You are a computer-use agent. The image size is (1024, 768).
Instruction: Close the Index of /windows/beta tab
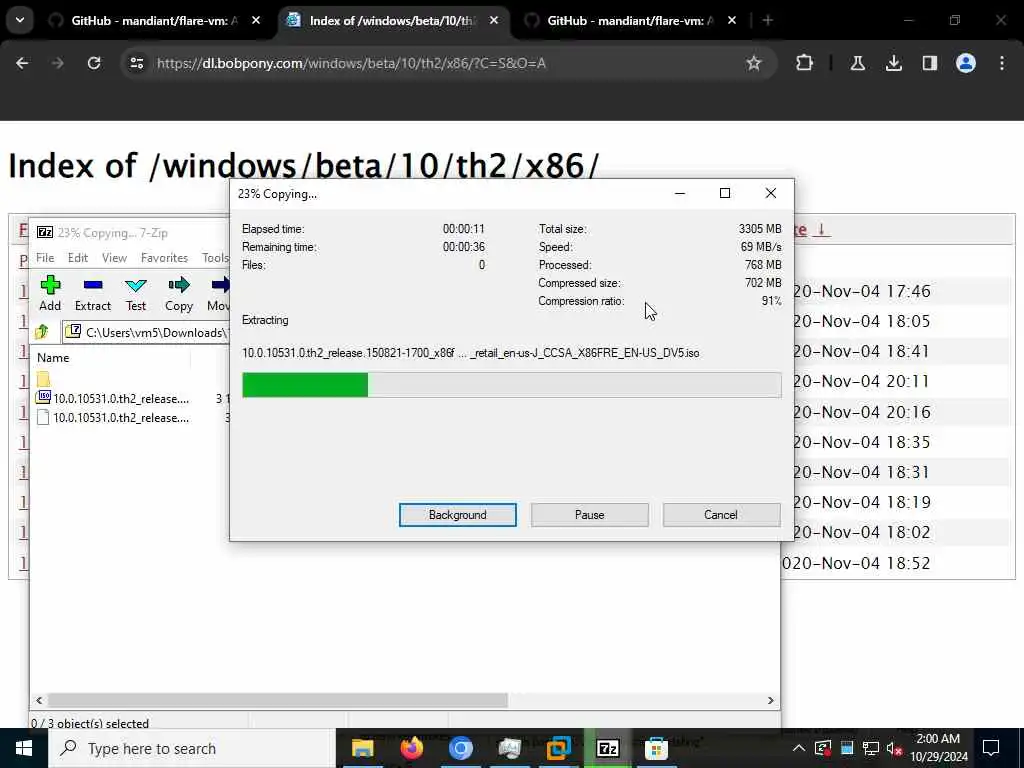coord(494,21)
